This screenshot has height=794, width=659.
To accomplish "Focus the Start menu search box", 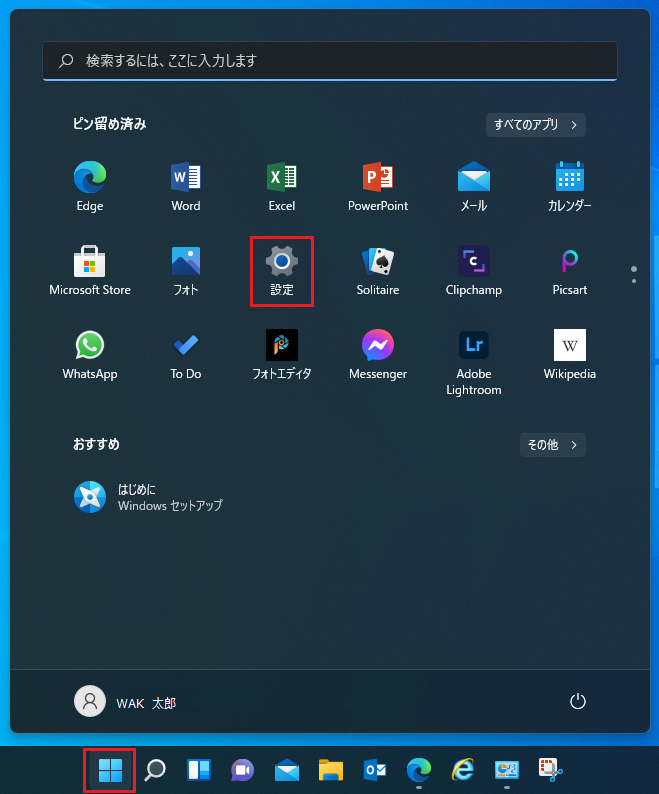I will pos(330,61).
